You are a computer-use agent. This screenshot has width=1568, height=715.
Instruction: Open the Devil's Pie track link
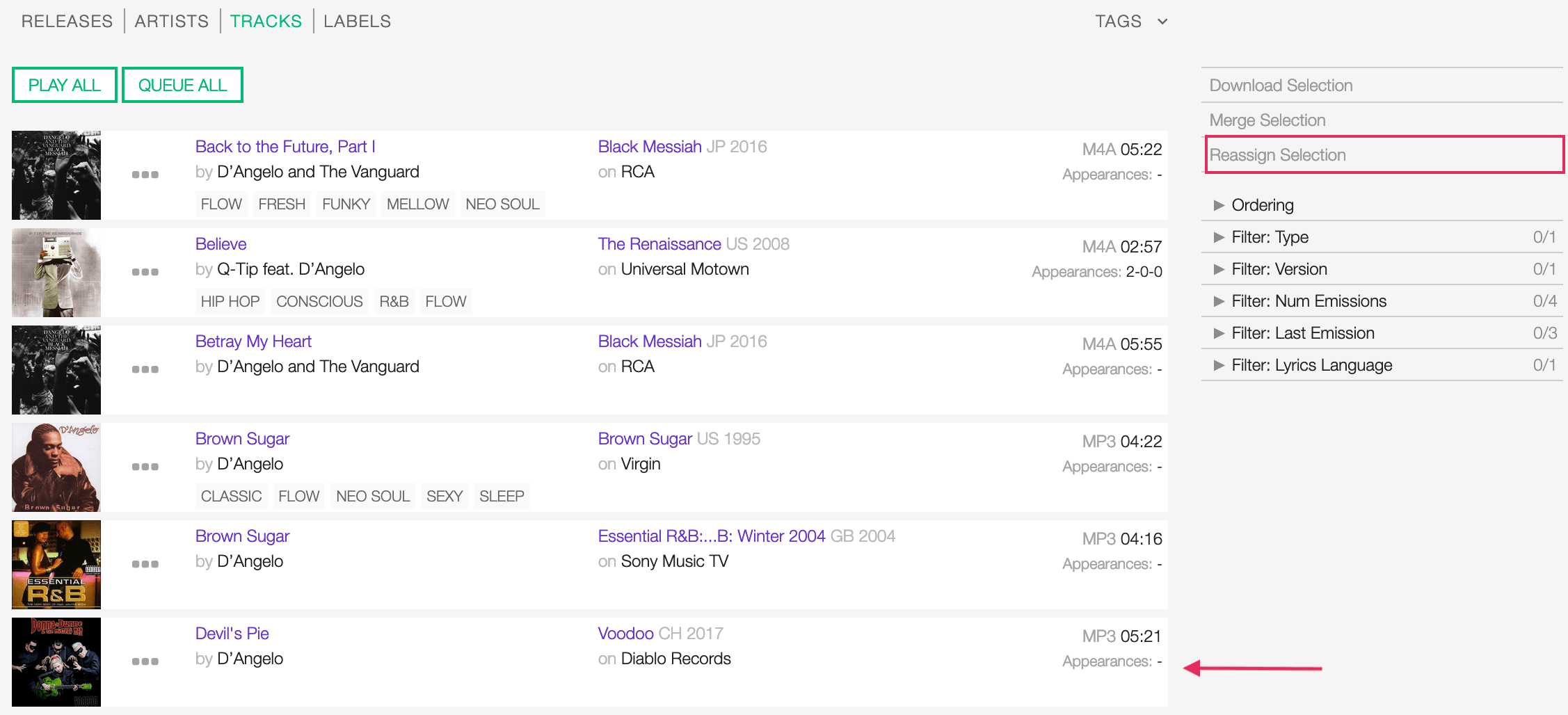(x=232, y=634)
